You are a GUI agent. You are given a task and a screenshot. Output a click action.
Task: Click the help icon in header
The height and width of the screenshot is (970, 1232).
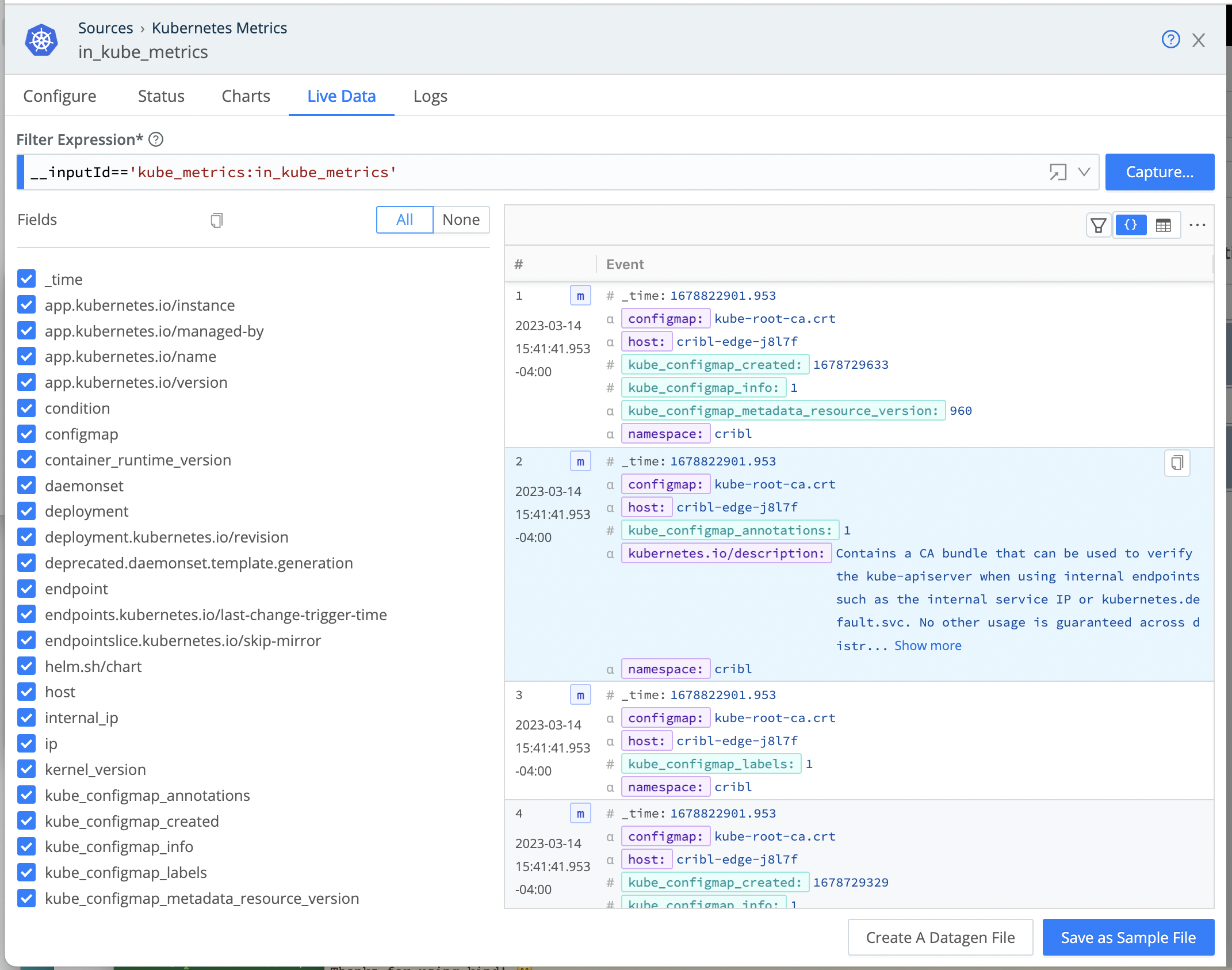point(1170,40)
